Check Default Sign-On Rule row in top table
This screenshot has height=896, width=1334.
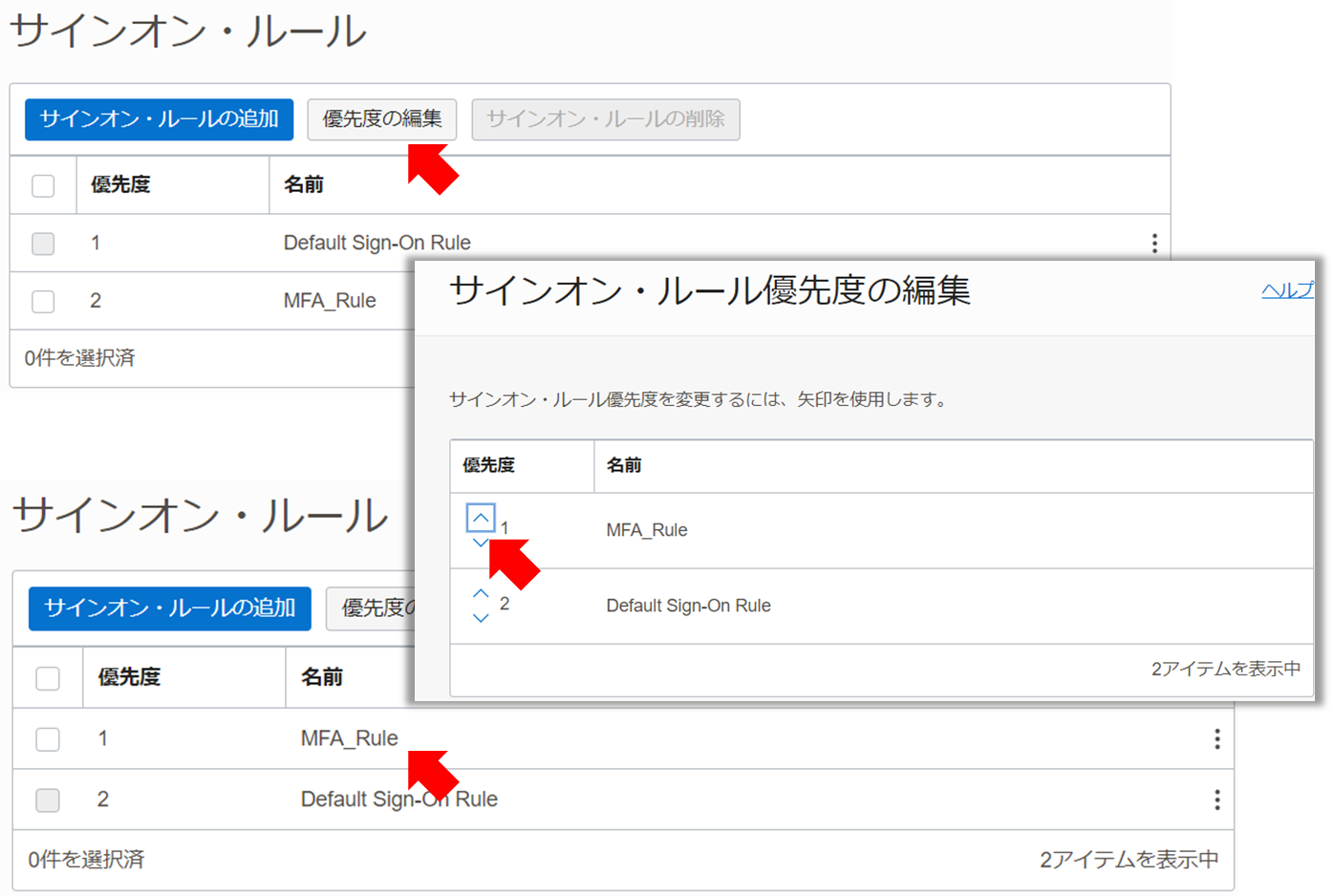tap(43, 244)
